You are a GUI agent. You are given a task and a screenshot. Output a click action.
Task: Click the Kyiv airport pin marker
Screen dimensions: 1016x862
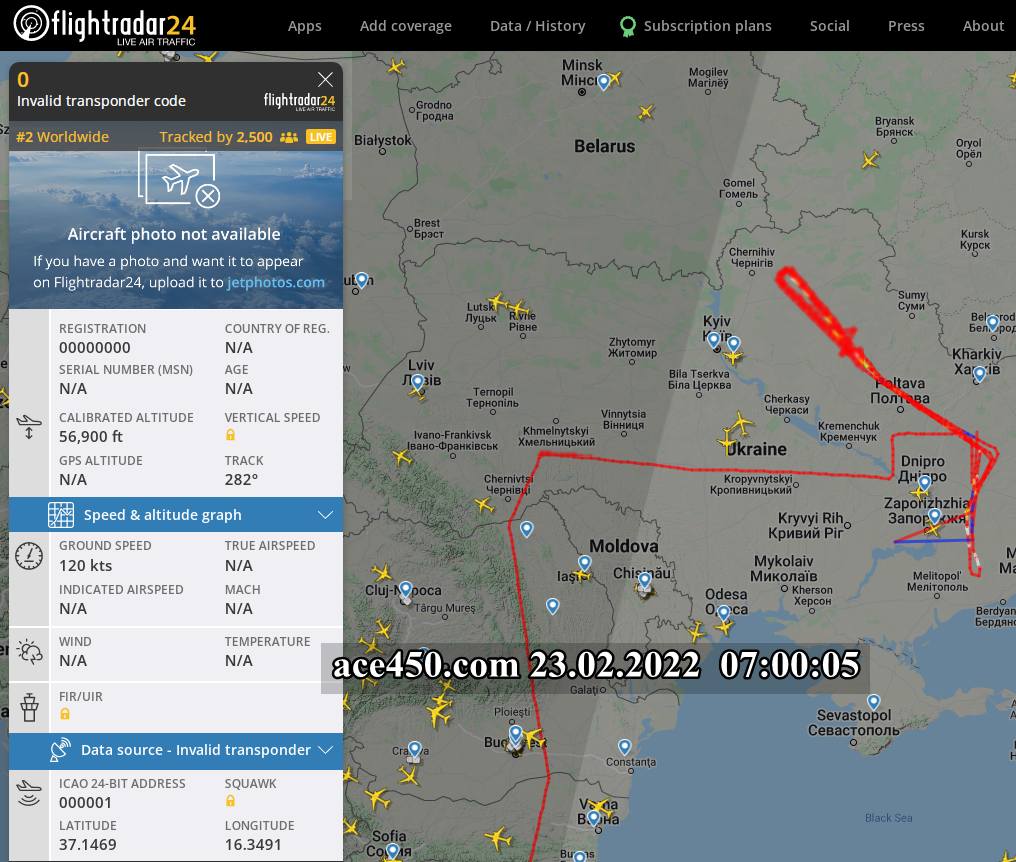click(713, 338)
